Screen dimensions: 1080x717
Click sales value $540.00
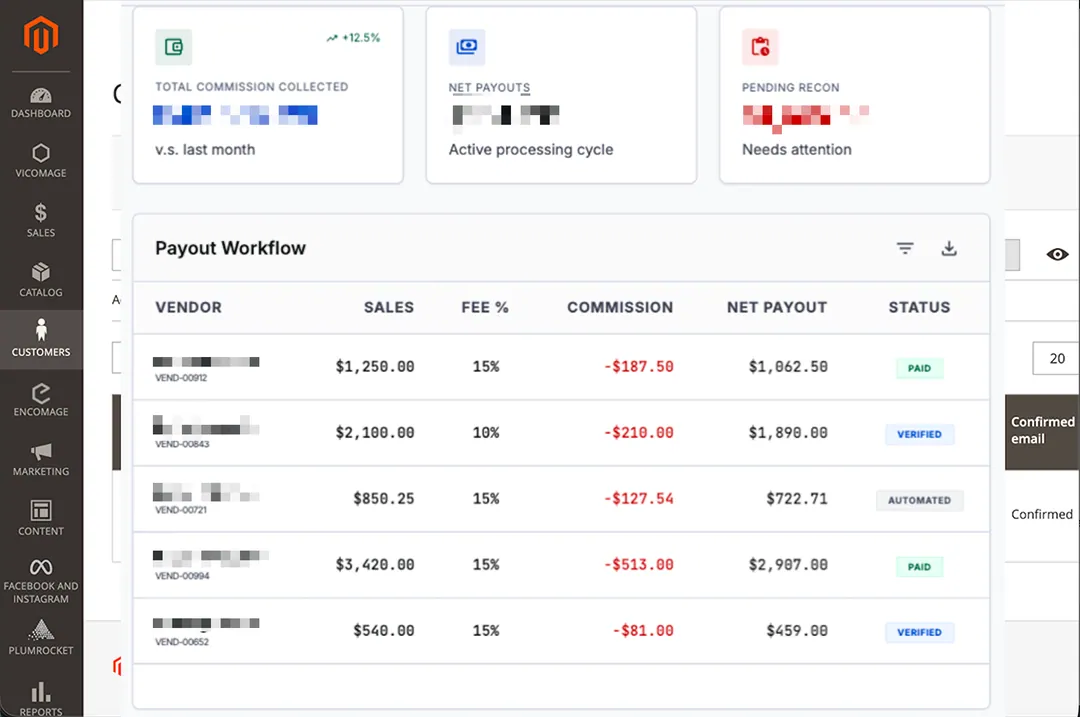384,630
